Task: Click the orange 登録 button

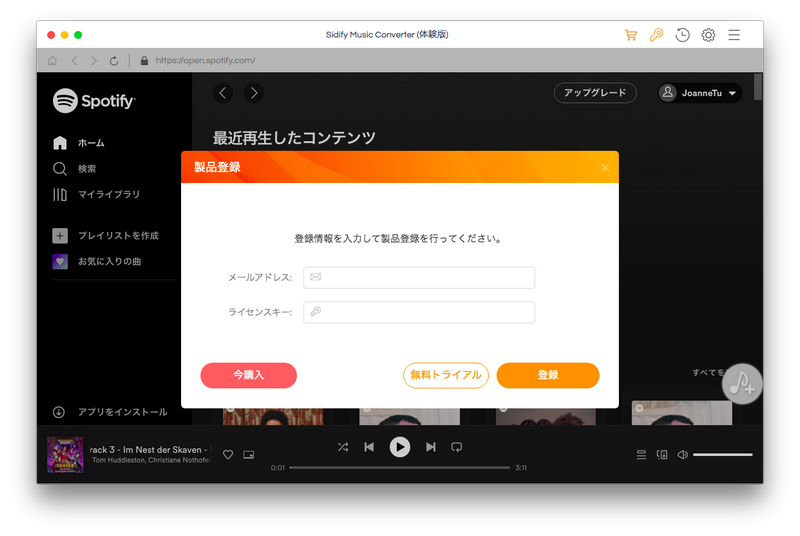Action: (x=548, y=375)
